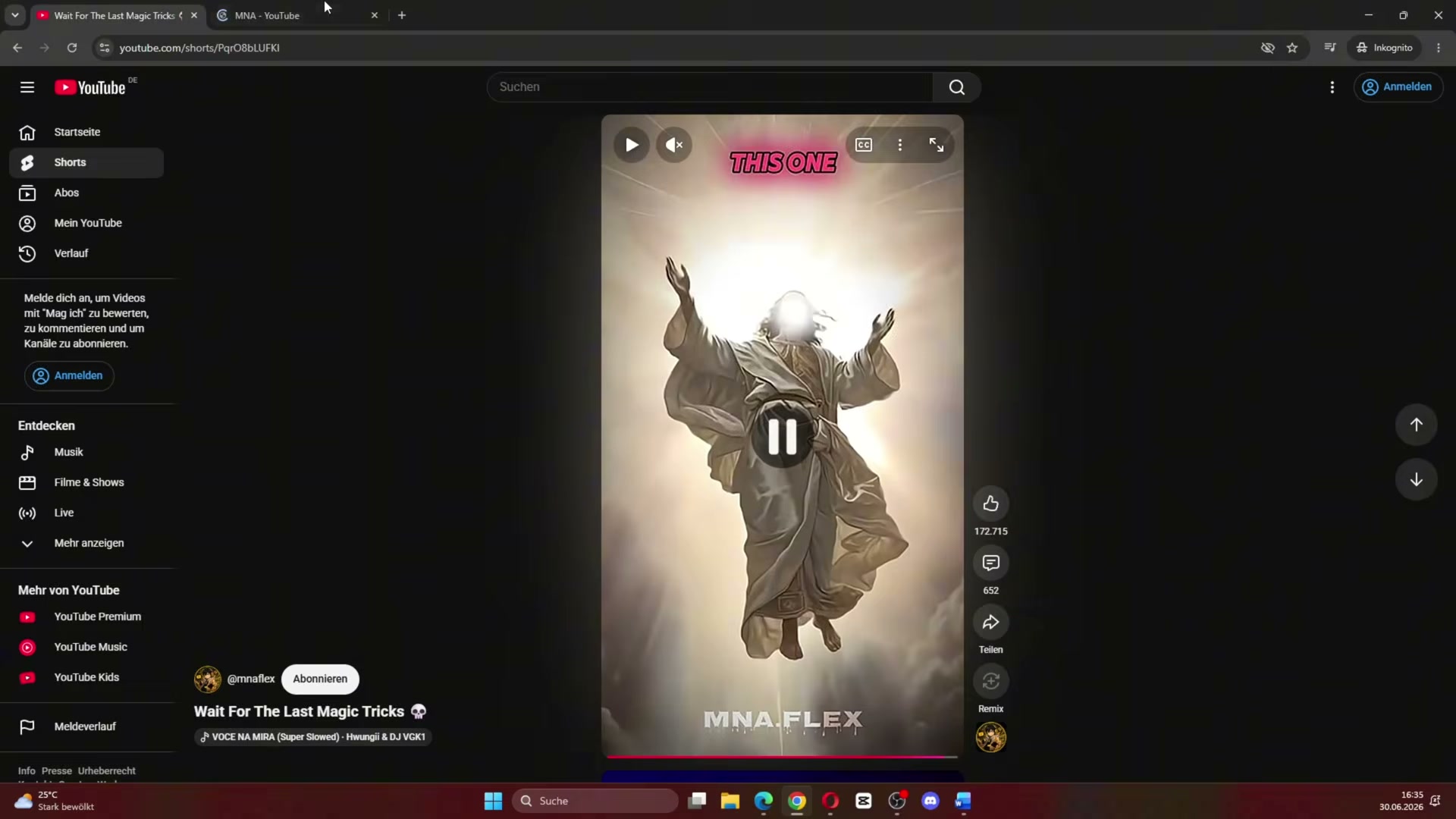This screenshot has width=1456, height=819.
Task: Toggle closed captions on the Short
Action: 864,145
